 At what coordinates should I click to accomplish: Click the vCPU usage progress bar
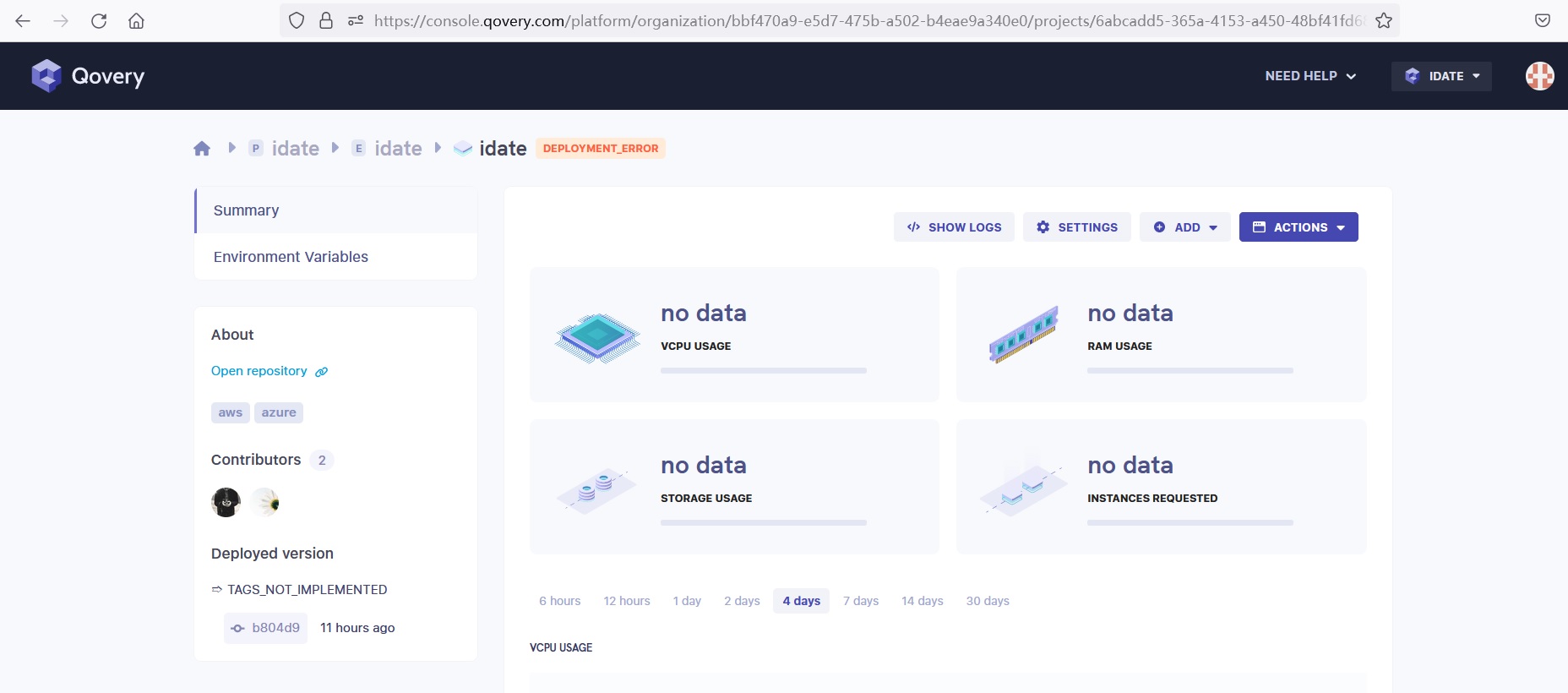764,370
